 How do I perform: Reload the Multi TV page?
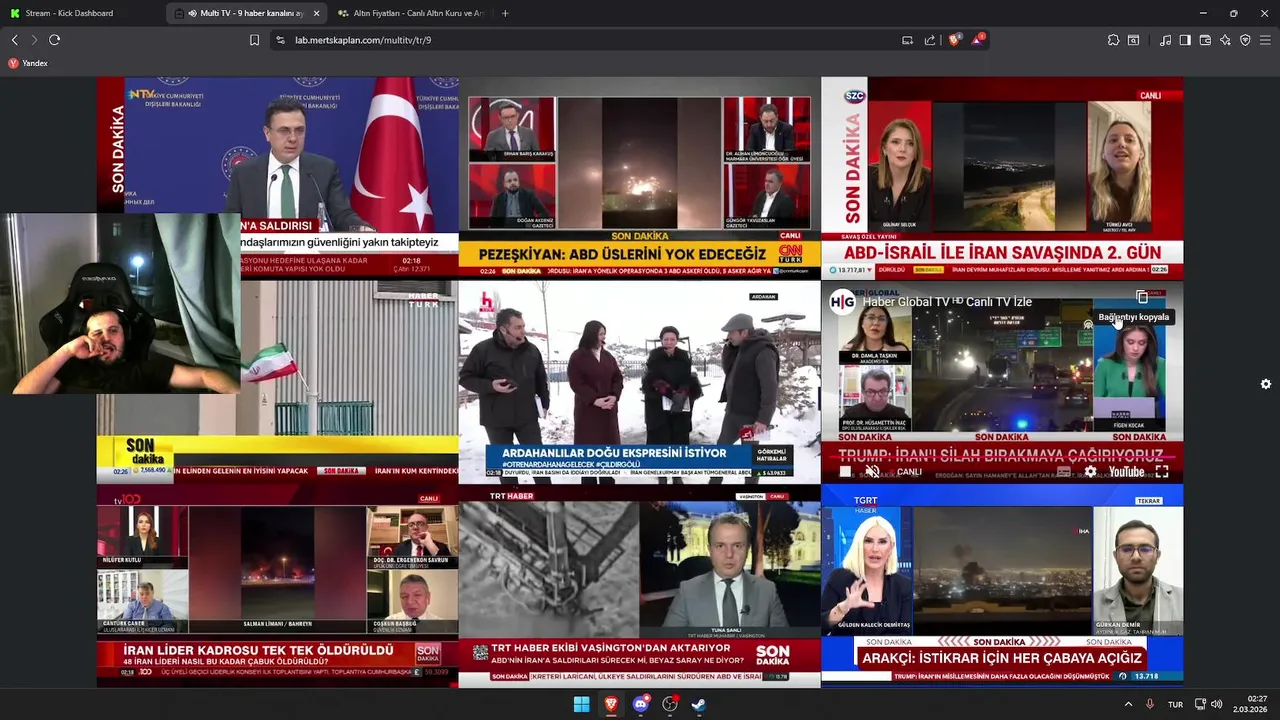[x=54, y=40]
